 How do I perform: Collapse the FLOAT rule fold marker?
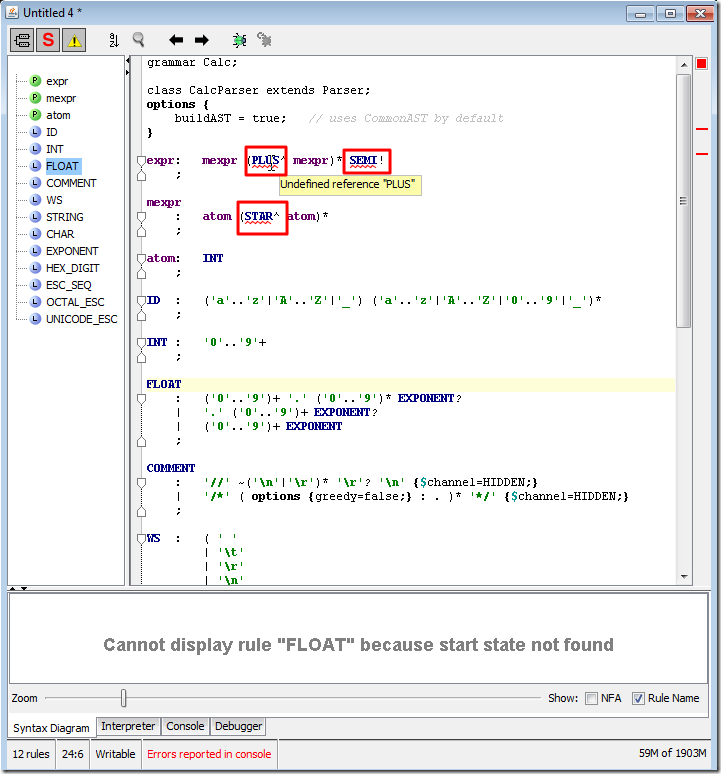141,399
